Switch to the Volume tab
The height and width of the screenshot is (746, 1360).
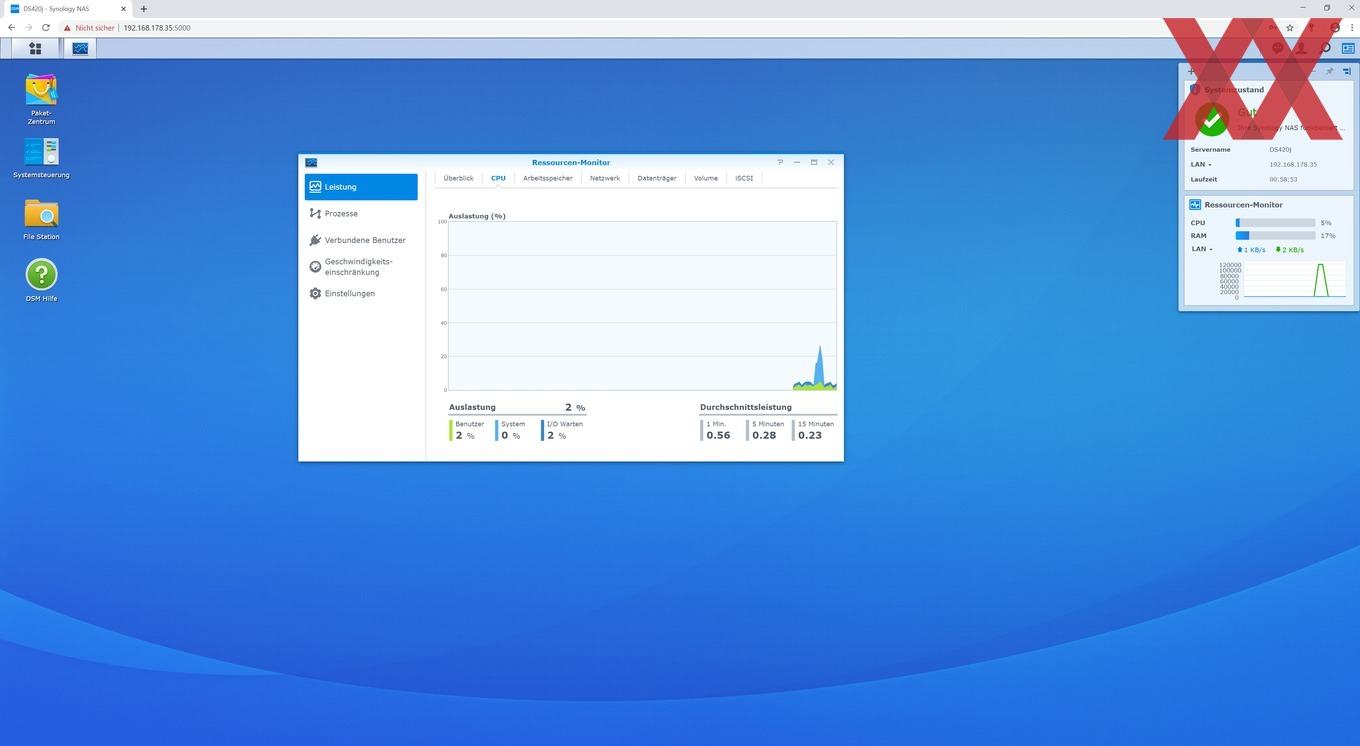click(706, 178)
